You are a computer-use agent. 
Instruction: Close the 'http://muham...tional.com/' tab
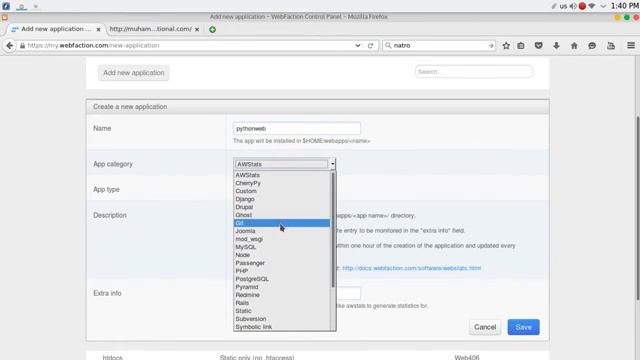(x=197, y=29)
